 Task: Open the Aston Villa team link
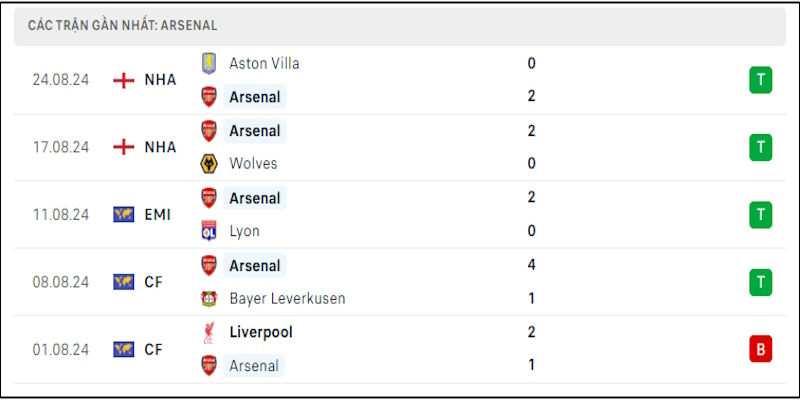point(264,63)
